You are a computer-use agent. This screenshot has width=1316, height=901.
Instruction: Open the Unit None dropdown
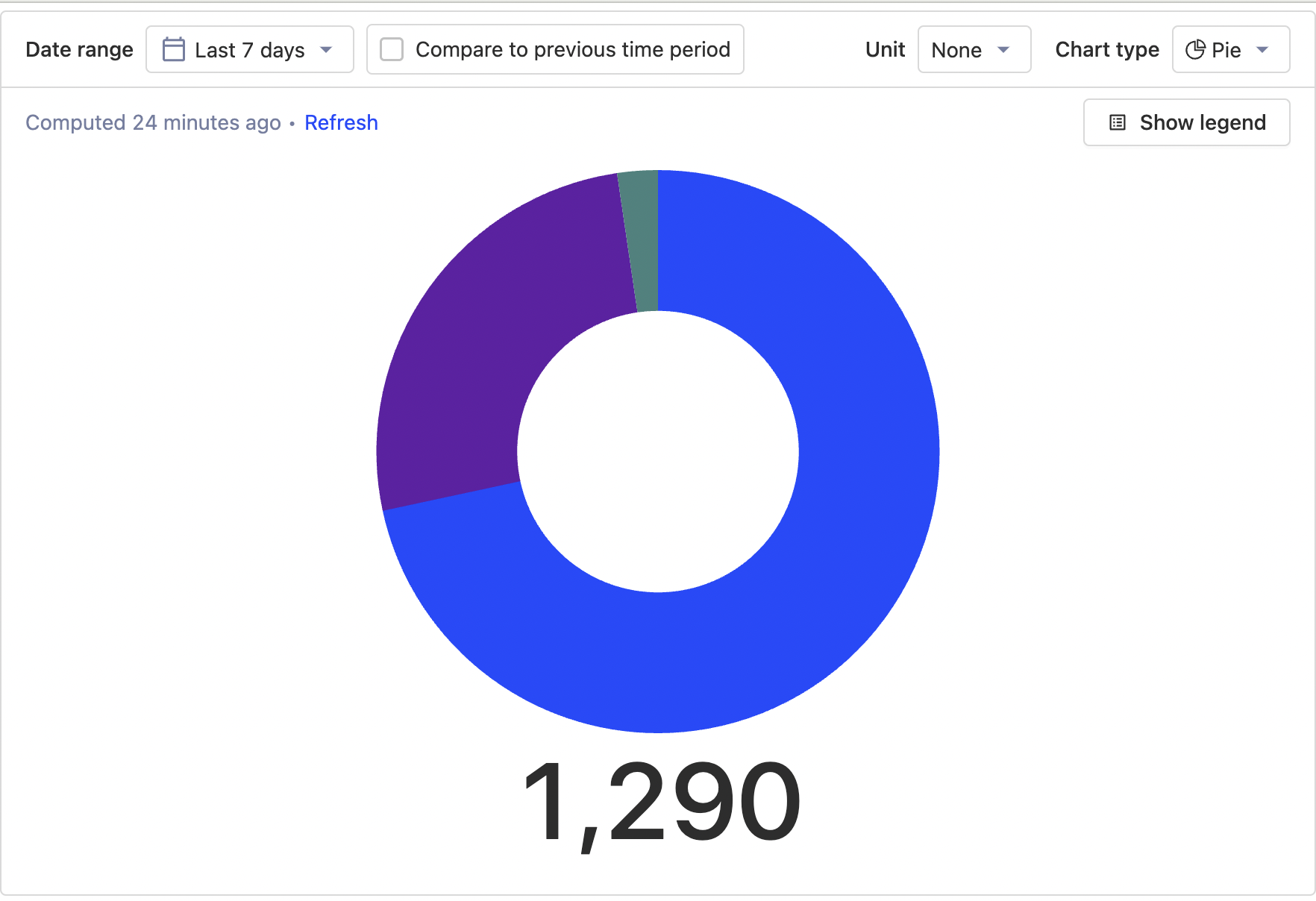(974, 49)
